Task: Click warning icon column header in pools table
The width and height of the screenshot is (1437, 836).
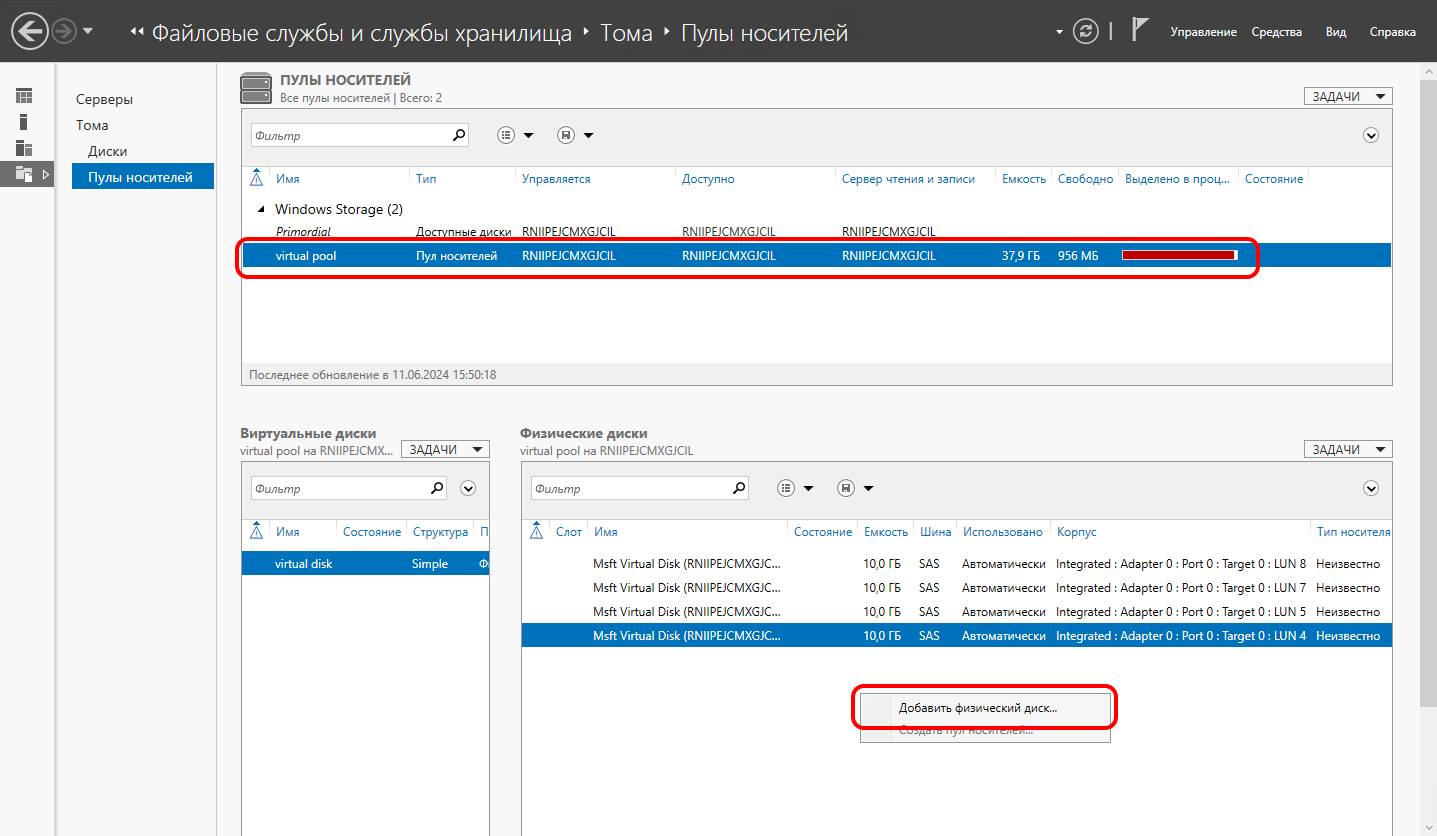Action: [x=256, y=179]
